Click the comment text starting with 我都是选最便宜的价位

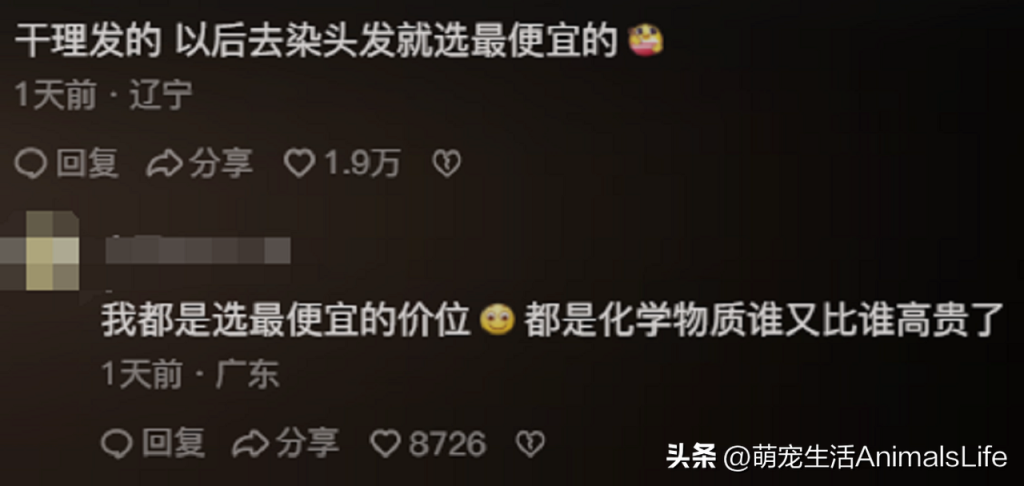[552, 321]
